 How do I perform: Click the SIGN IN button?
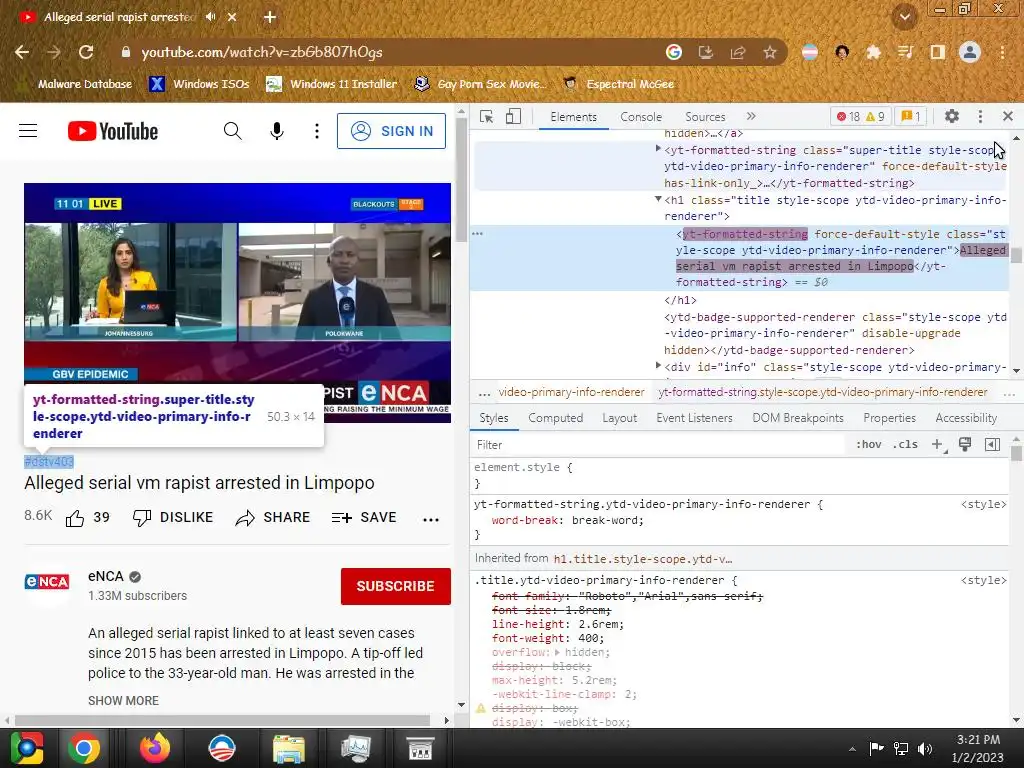pos(391,131)
